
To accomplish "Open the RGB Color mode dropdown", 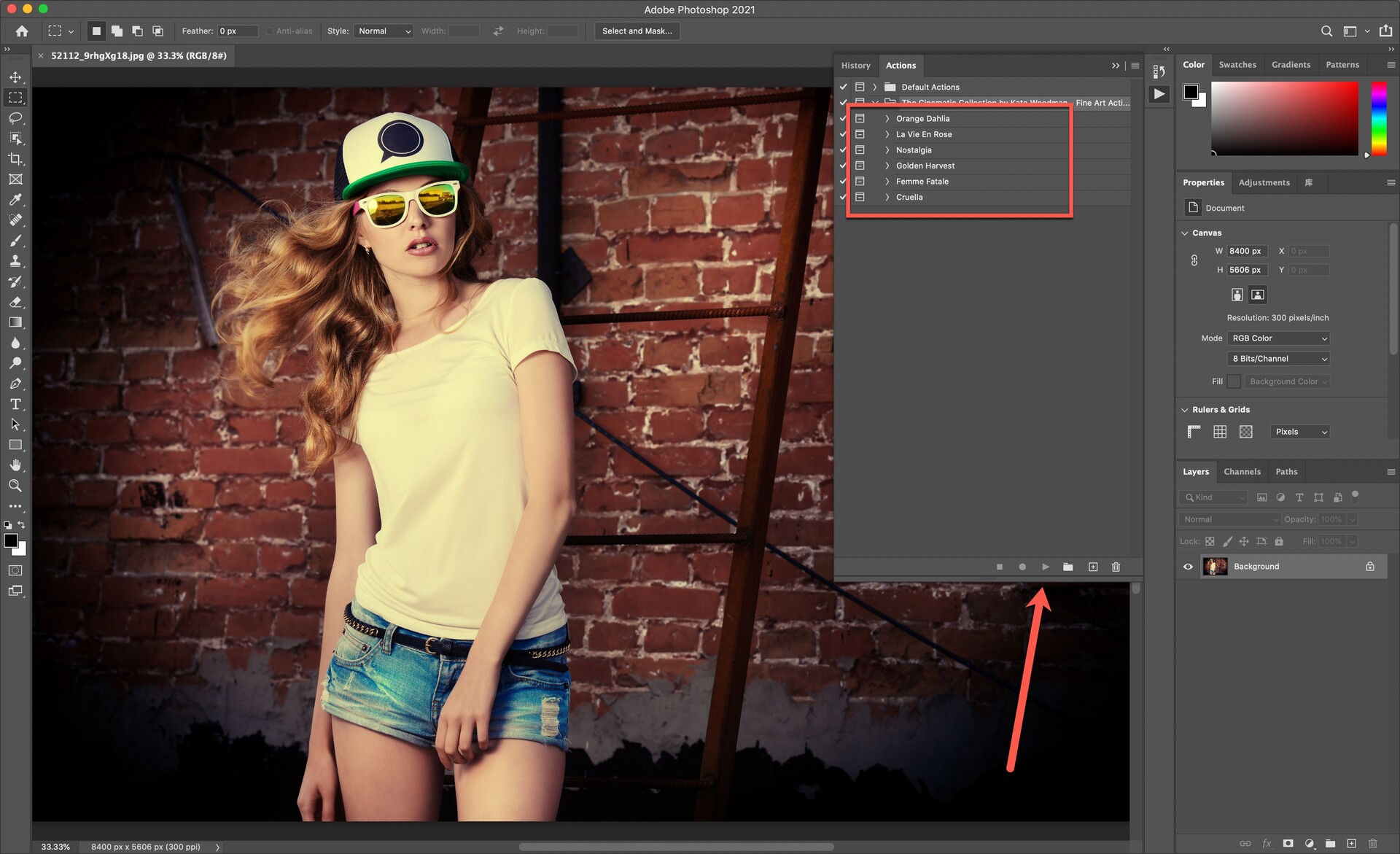I will pyautogui.click(x=1279, y=338).
